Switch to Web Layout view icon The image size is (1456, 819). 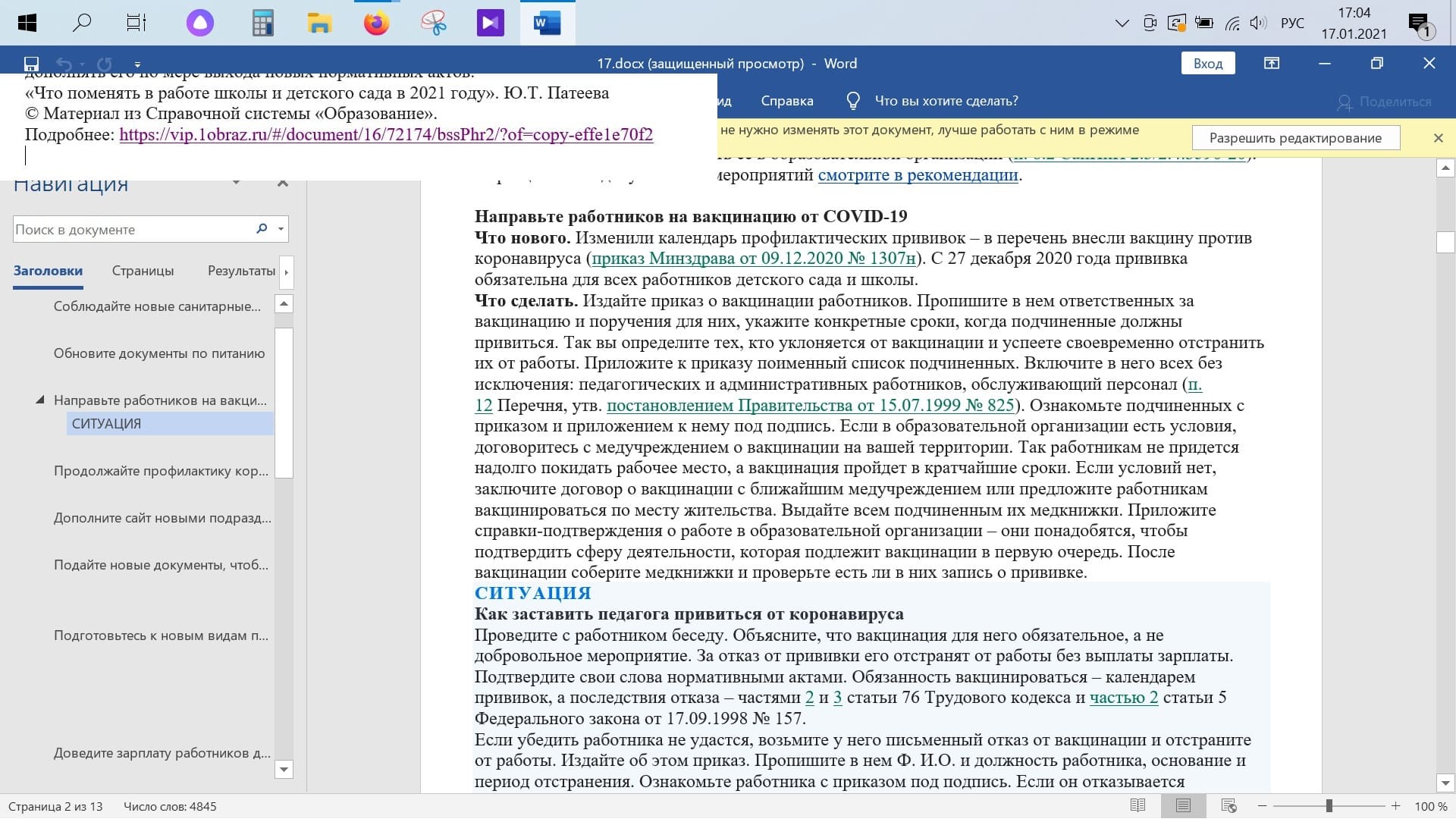(1229, 806)
